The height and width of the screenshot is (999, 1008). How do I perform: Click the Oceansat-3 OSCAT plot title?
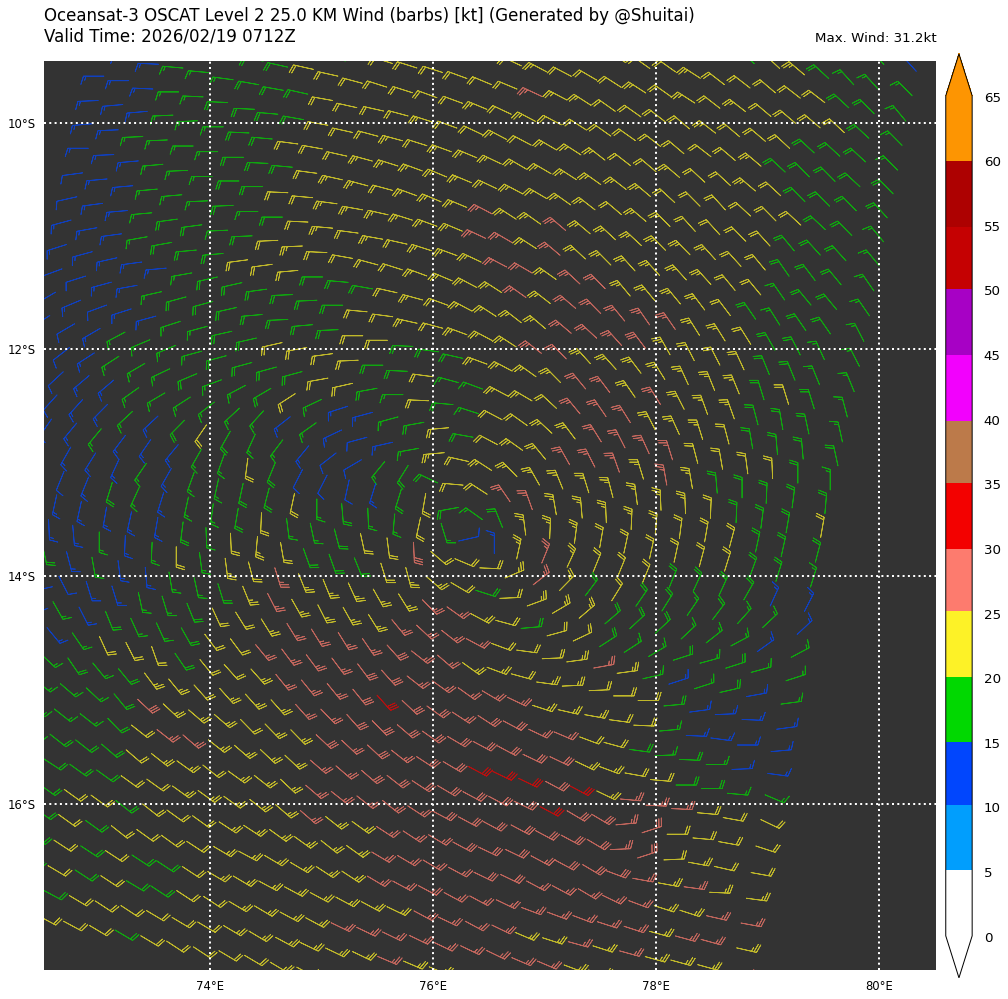click(369, 16)
